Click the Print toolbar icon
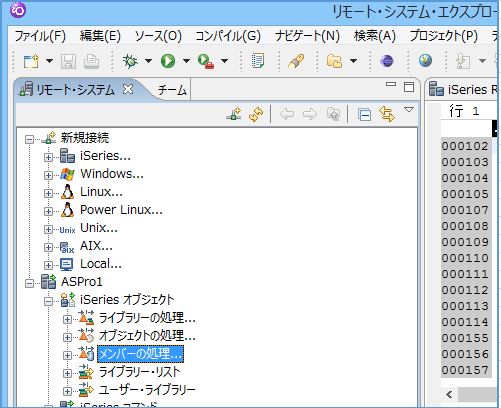501x408 pixels. pos(91,61)
